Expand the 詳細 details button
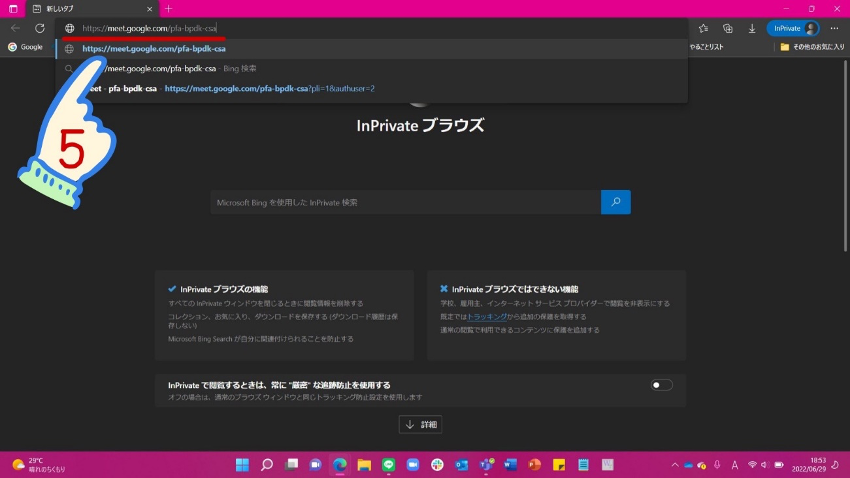Screen dimensions: 850x478 (x=420, y=424)
